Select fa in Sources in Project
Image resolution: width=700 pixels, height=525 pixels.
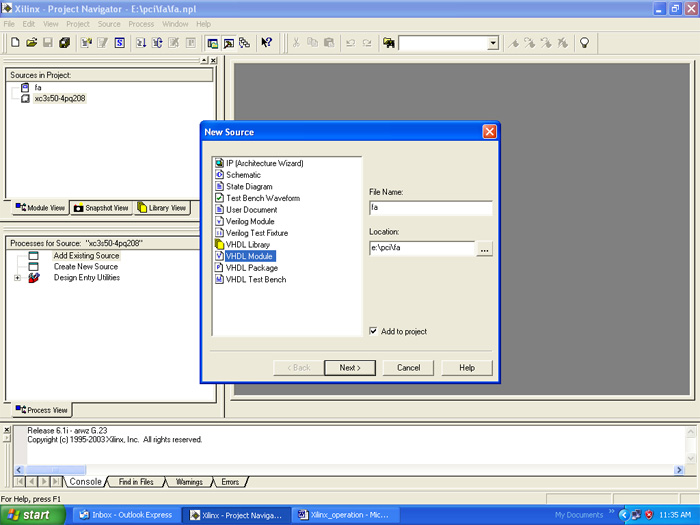tap(38, 88)
